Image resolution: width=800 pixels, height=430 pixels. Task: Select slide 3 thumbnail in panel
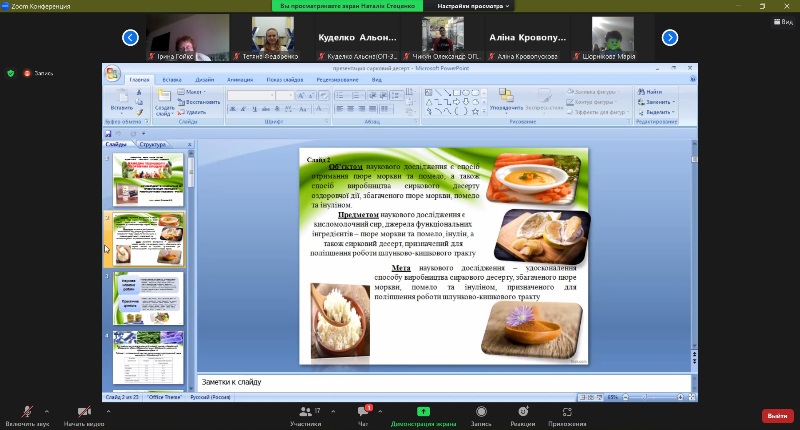pos(148,296)
